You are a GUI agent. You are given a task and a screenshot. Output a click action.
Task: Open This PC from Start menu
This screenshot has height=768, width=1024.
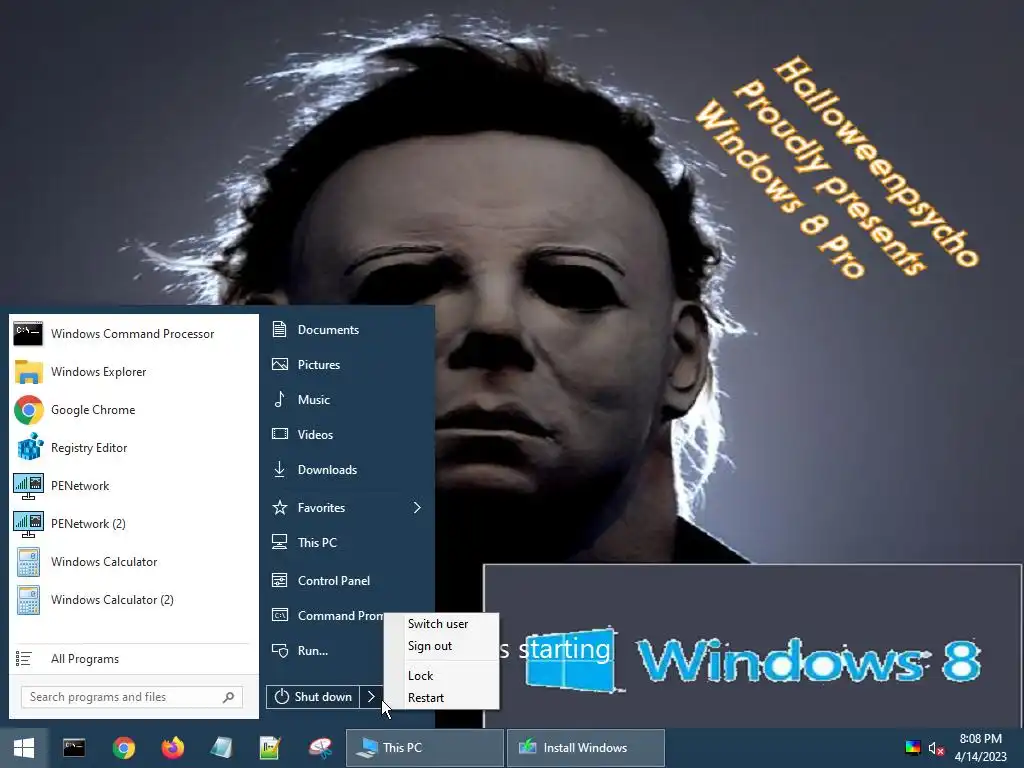[347, 543]
